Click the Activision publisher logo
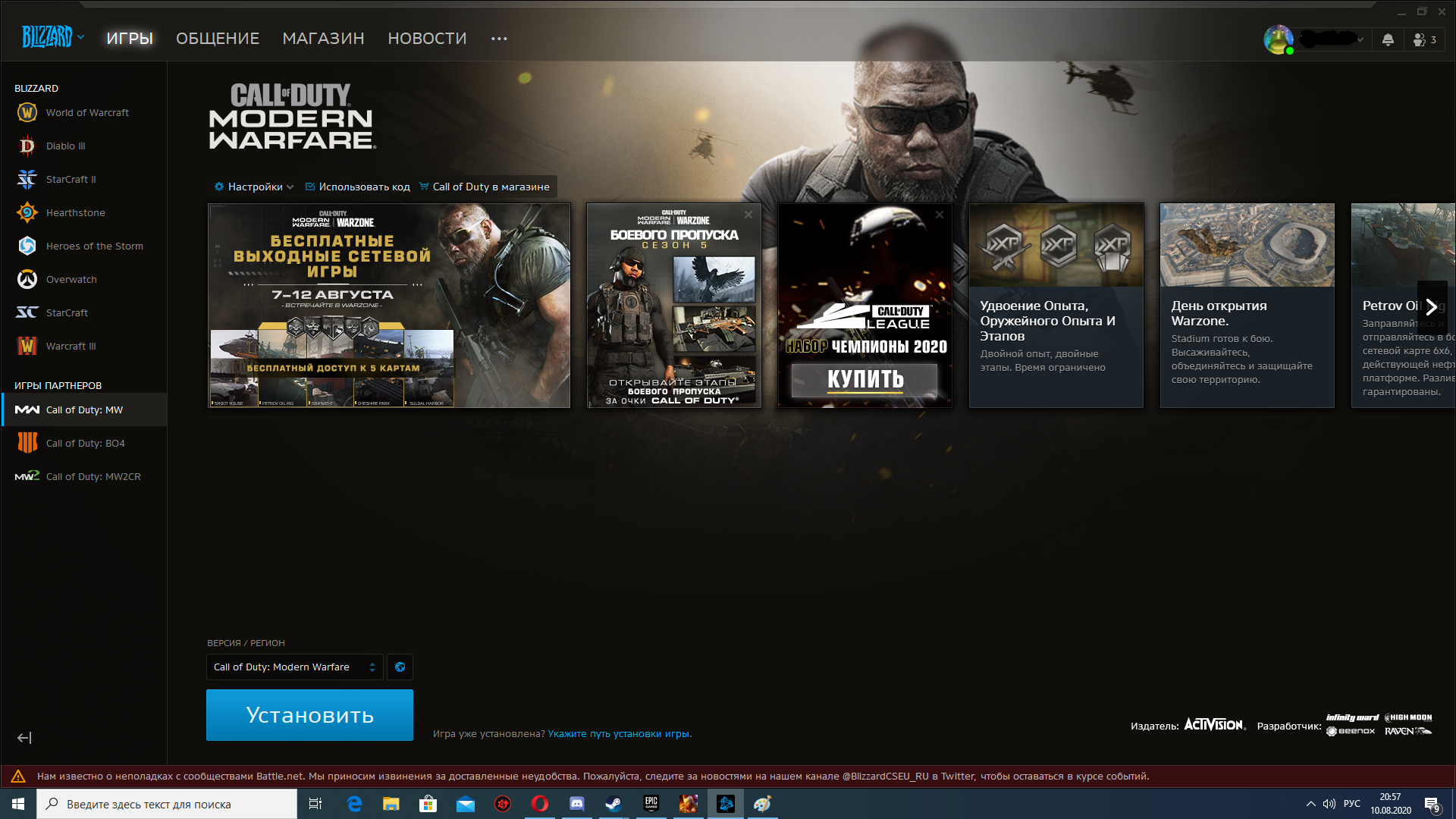The width and height of the screenshot is (1456, 819). pos(1214,725)
